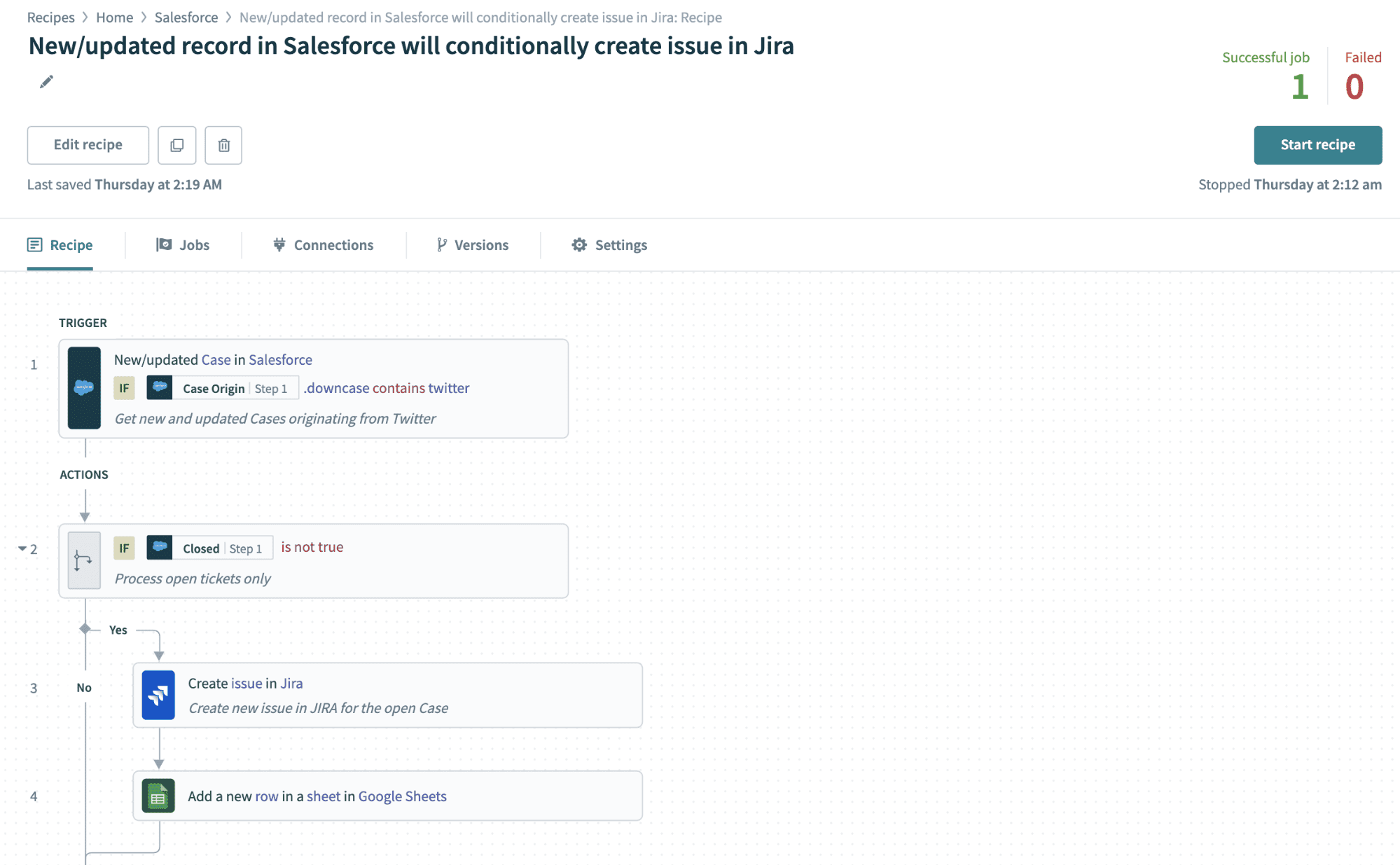Click the copy recipe icon button
The width and height of the screenshot is (1400, 865).
[x=176, y=145]
